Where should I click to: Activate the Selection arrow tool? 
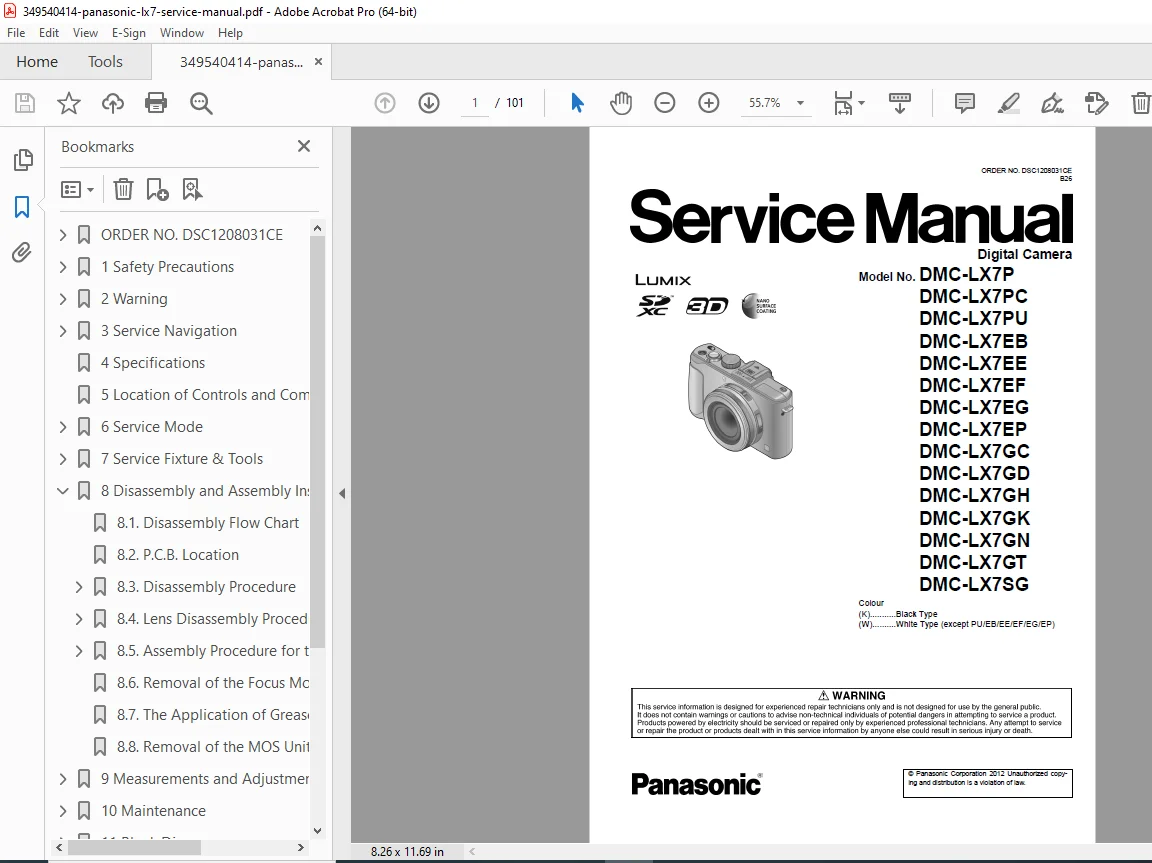tap(577, 103)
